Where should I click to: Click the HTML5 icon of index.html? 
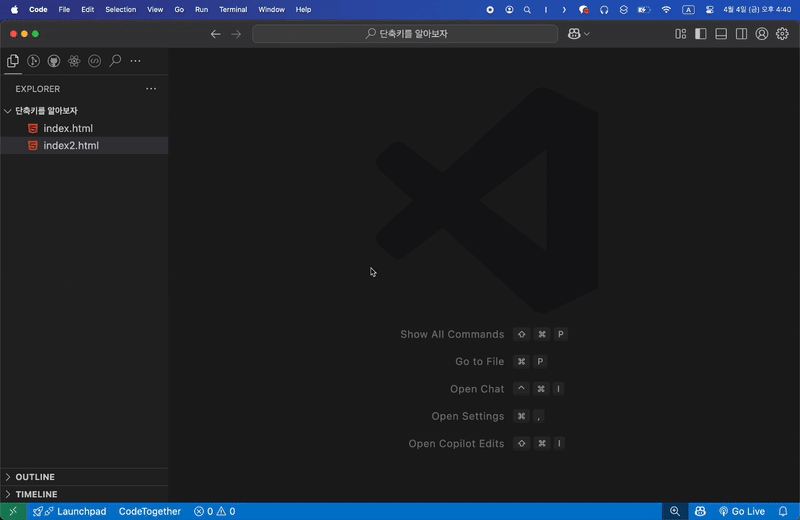33,128
